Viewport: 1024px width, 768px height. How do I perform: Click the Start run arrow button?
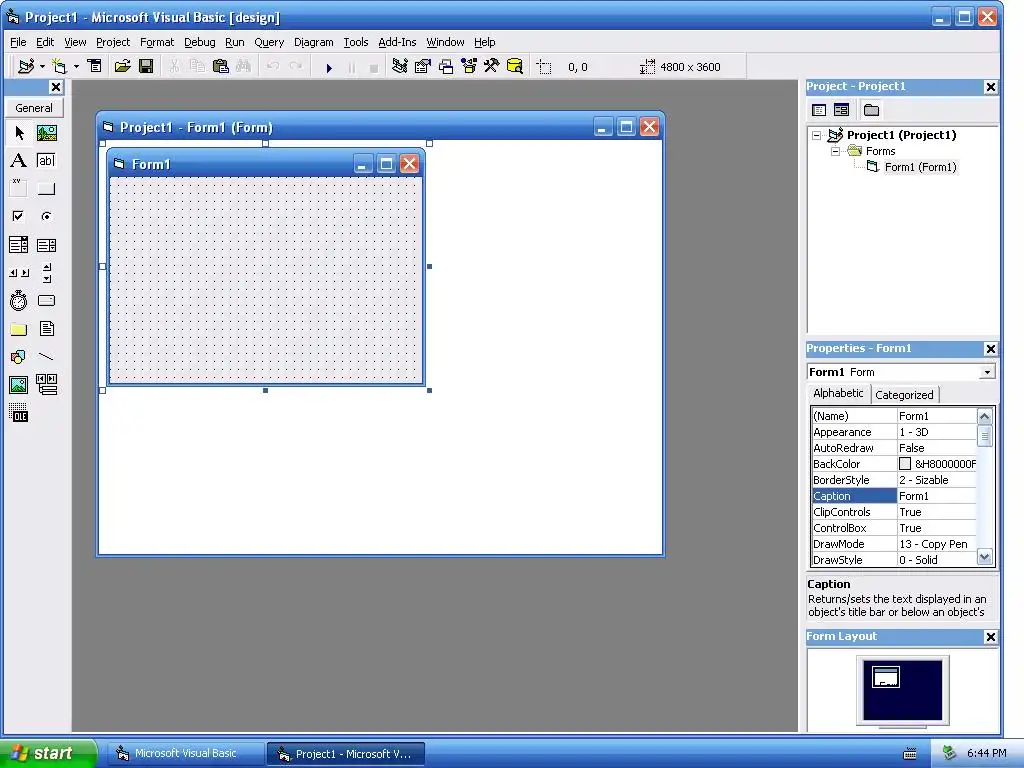329,67
